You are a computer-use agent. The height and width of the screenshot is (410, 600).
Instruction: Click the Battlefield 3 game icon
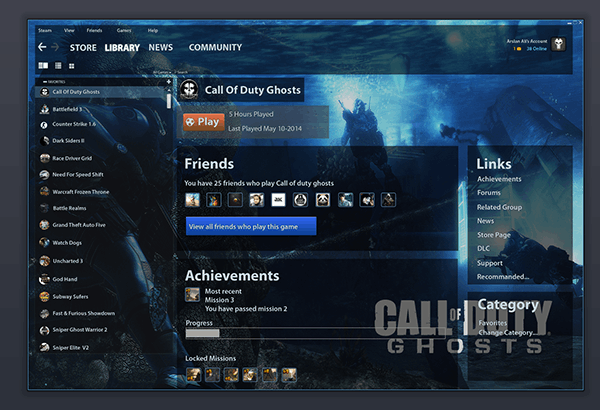[x=45, y=109]
